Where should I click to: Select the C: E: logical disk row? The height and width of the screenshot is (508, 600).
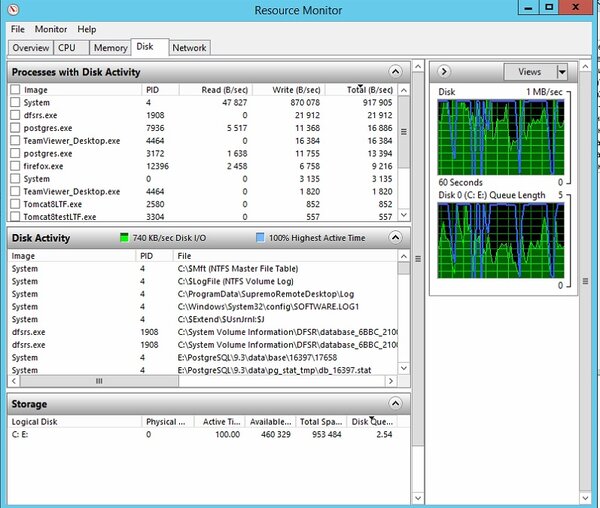point(203,434)
